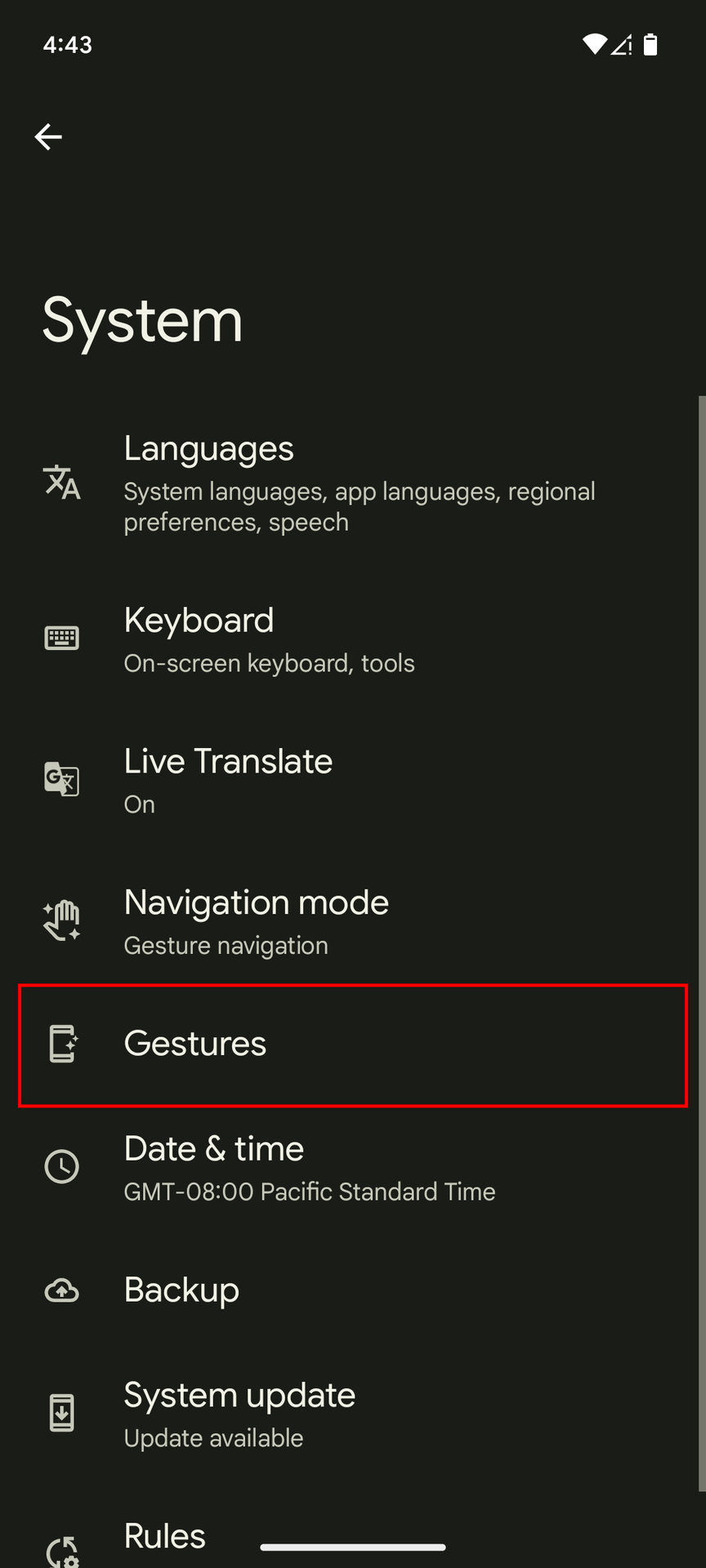This screenshot has width=706, height=1568.
Task: Tap the Keyboard icon
Action: 62,638
